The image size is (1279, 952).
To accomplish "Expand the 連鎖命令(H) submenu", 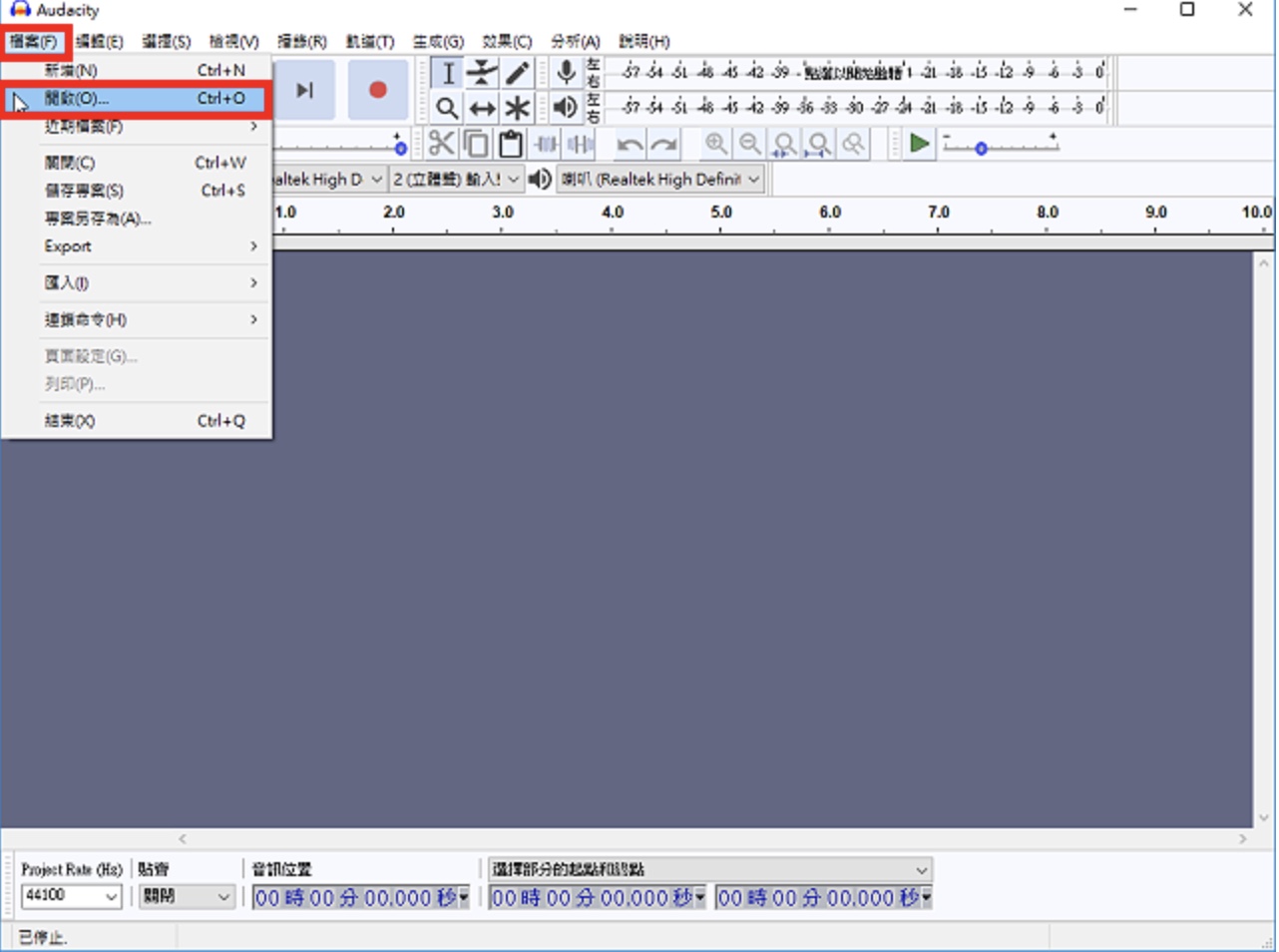I will pyautogui.click(x=137, y=320).
